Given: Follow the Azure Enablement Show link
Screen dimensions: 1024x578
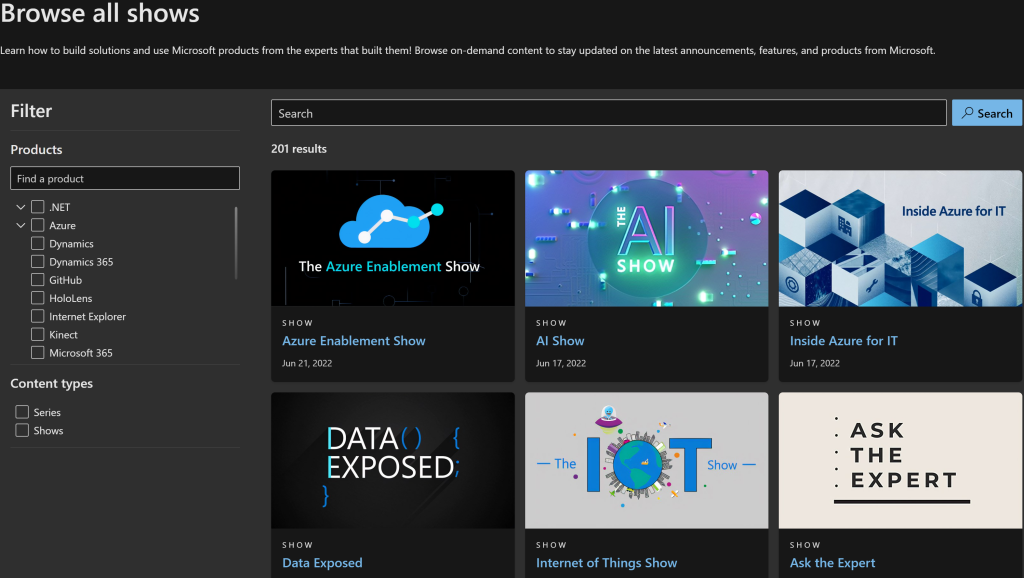Looking at the screenshot, I should point(353,341).
